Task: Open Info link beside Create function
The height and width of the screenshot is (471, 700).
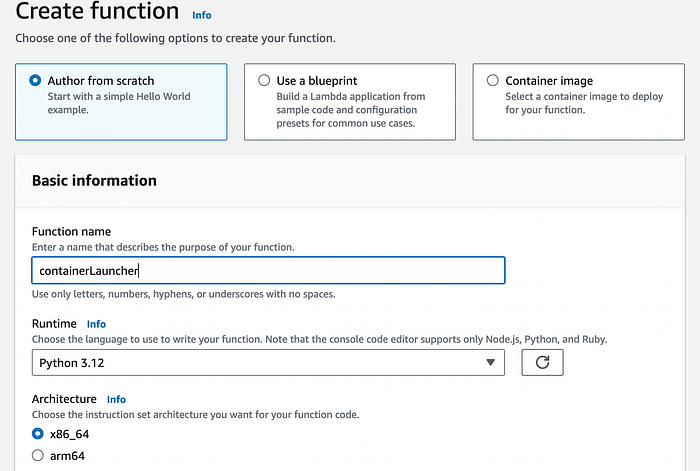Action: pos(201,16)
